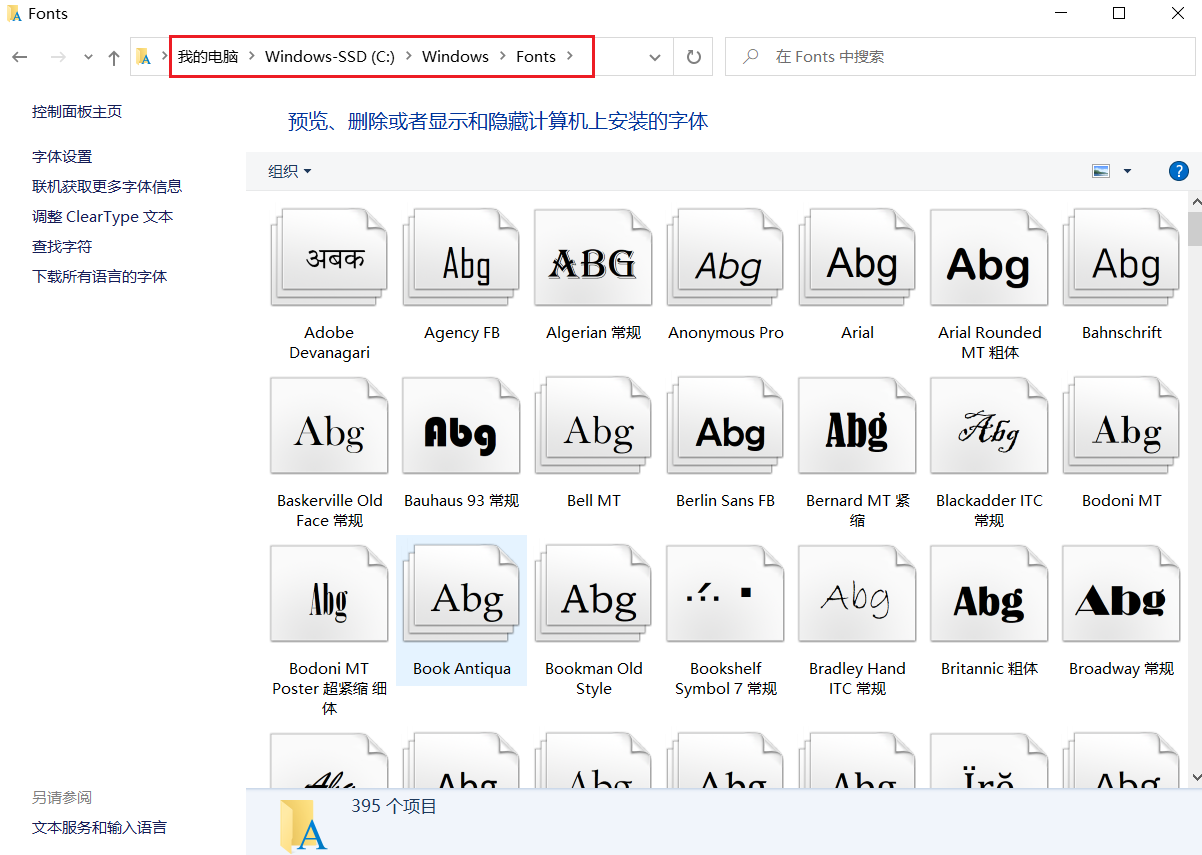Click 下载所有语言的字体 link
1202x855 pixels.
pos(100,277)
